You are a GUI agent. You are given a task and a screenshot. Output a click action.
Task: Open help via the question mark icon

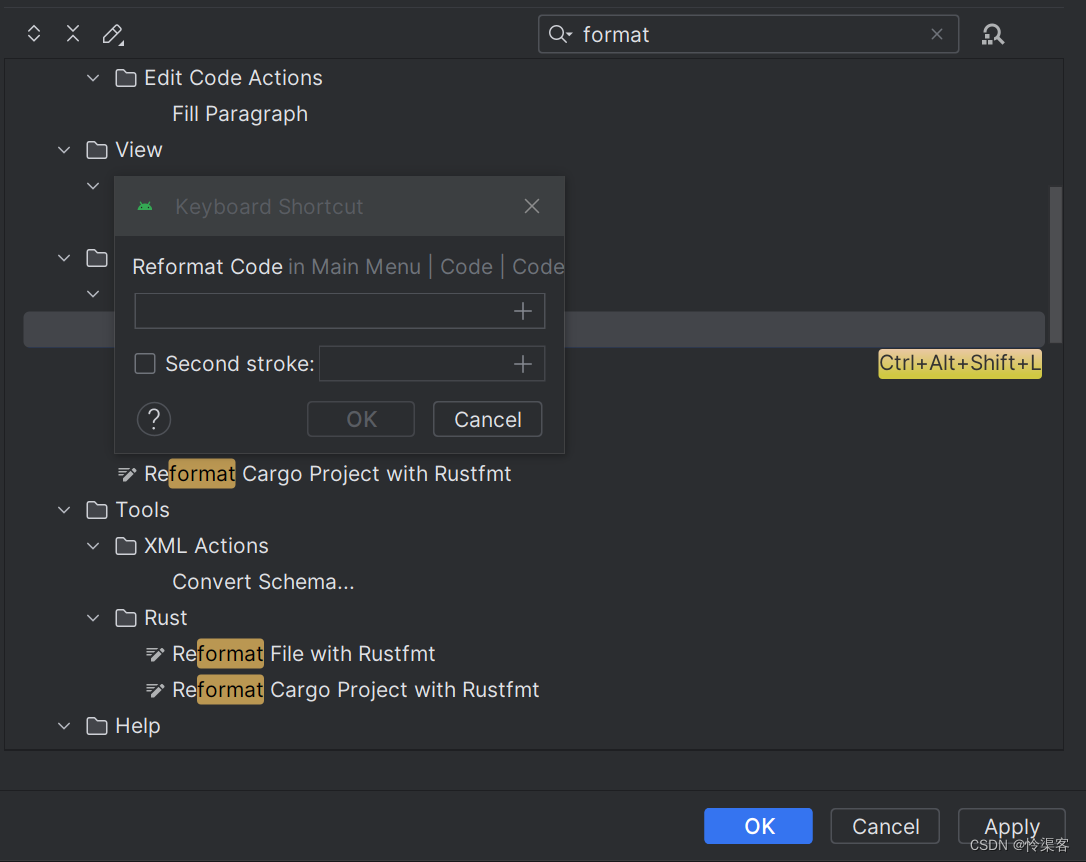pyautogui.click(x=153, y=419)
